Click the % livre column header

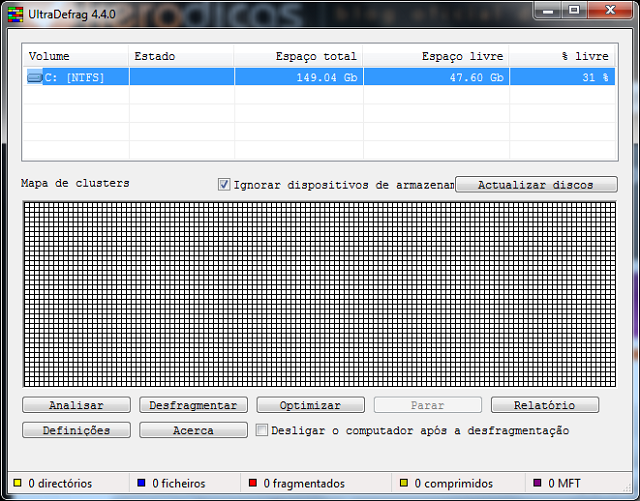[562, 56]
